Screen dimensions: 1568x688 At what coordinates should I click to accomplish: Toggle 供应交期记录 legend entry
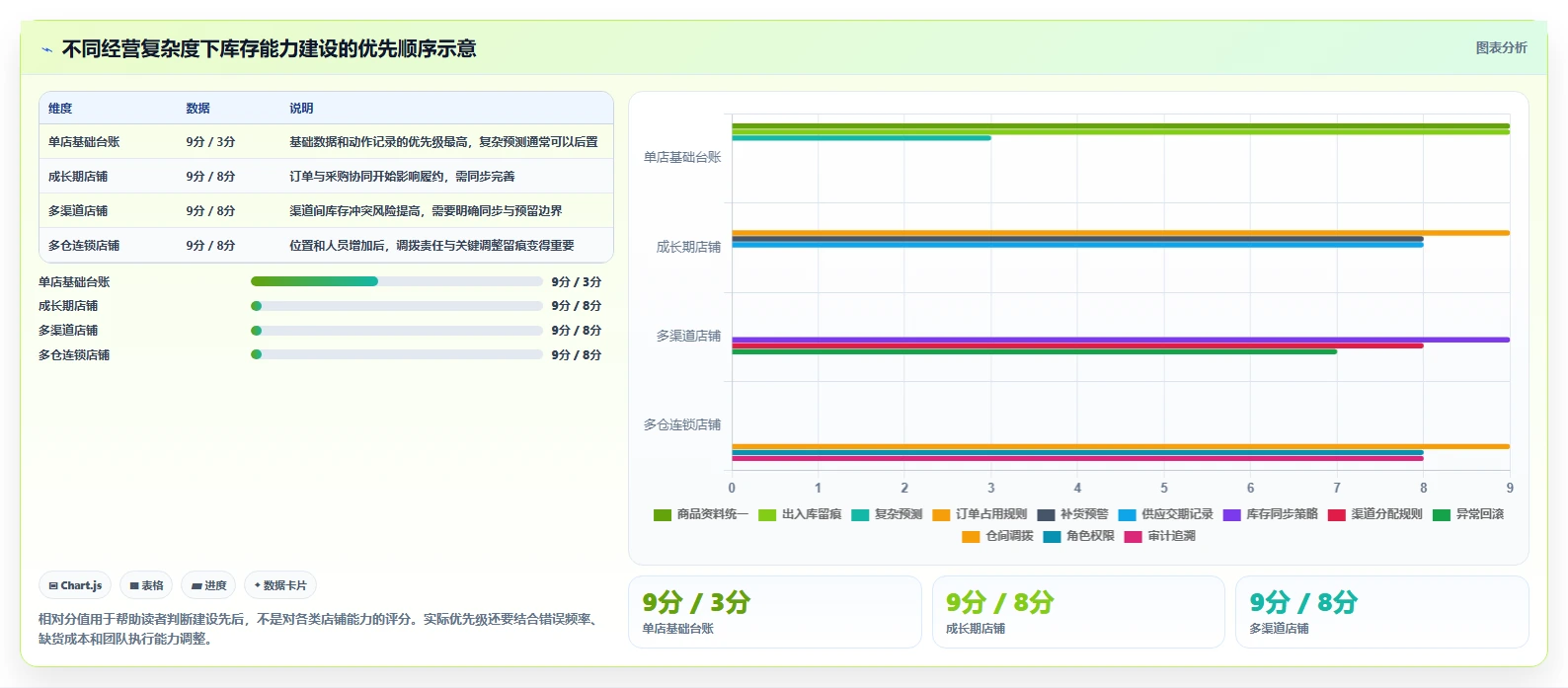click(1165, 514)
